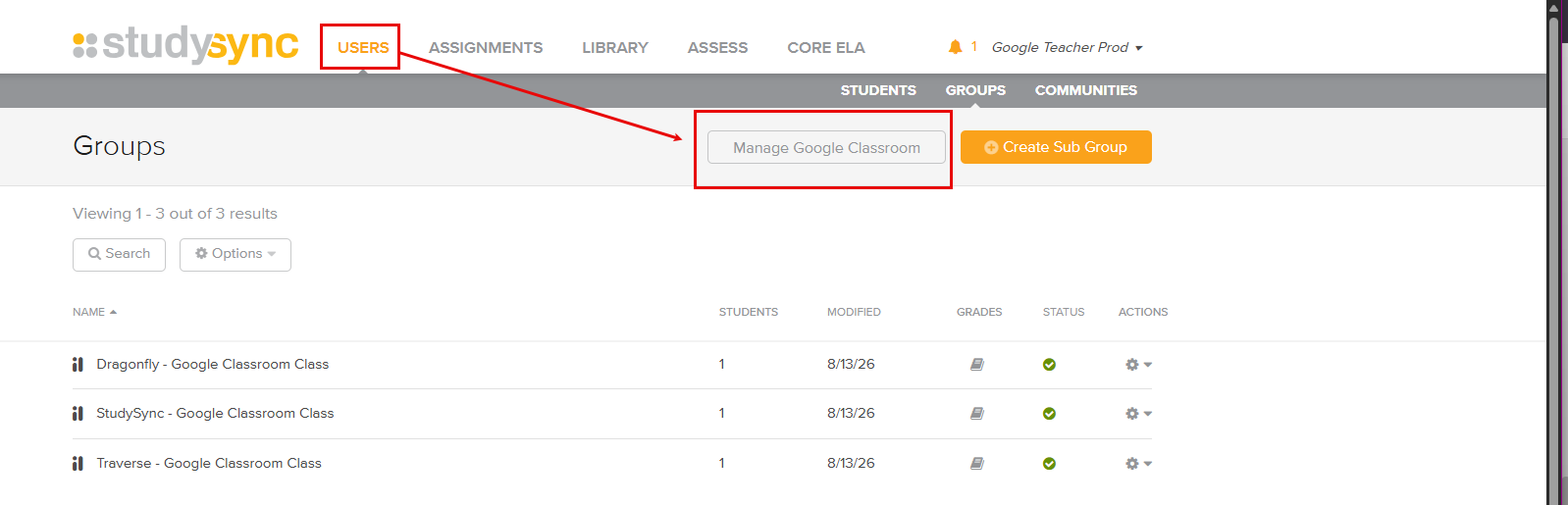The image size is (1568, 505).
Task: Open the USERS menu
Action: [x=363, y=47]
